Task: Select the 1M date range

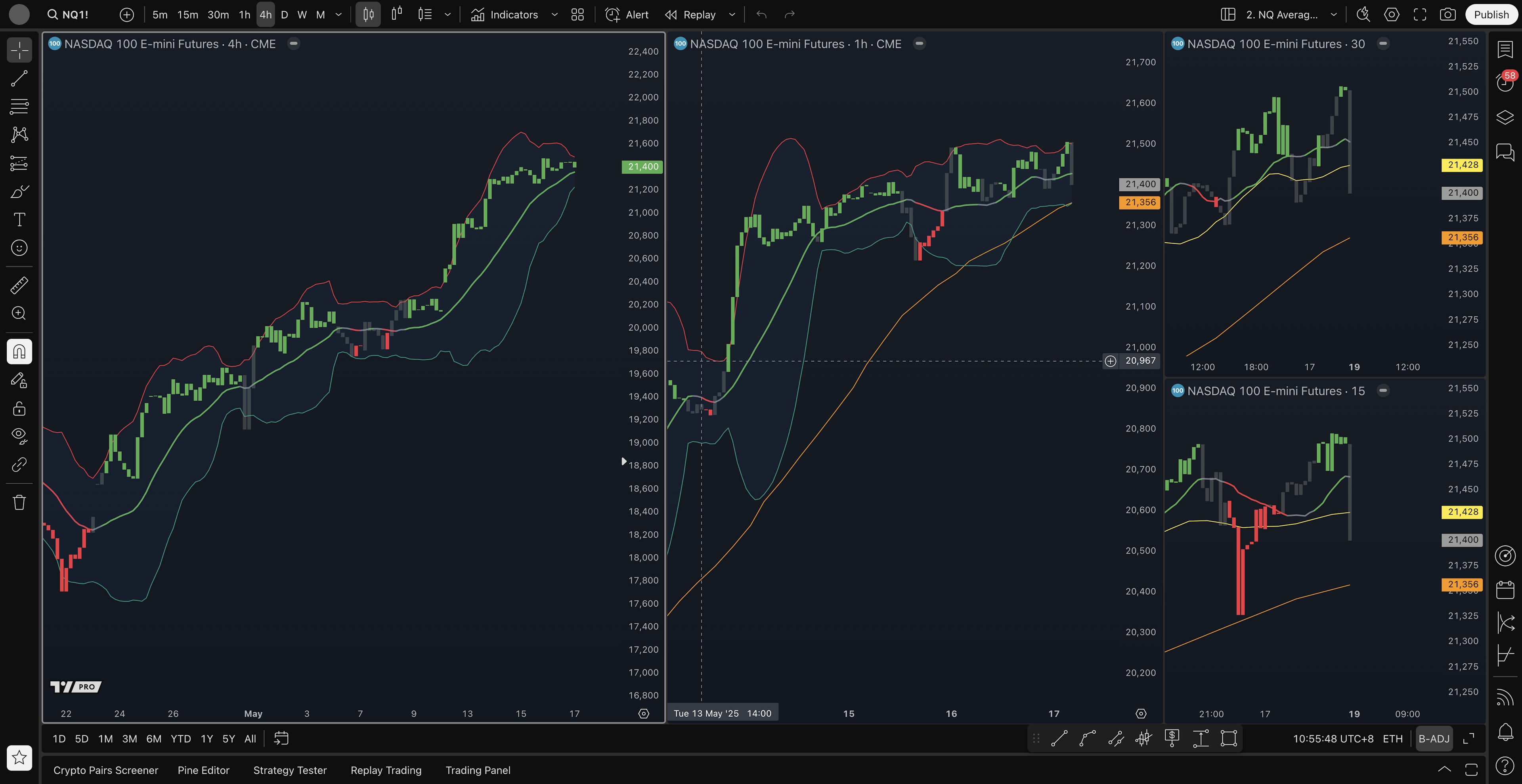Action: (x=105, y=738)
